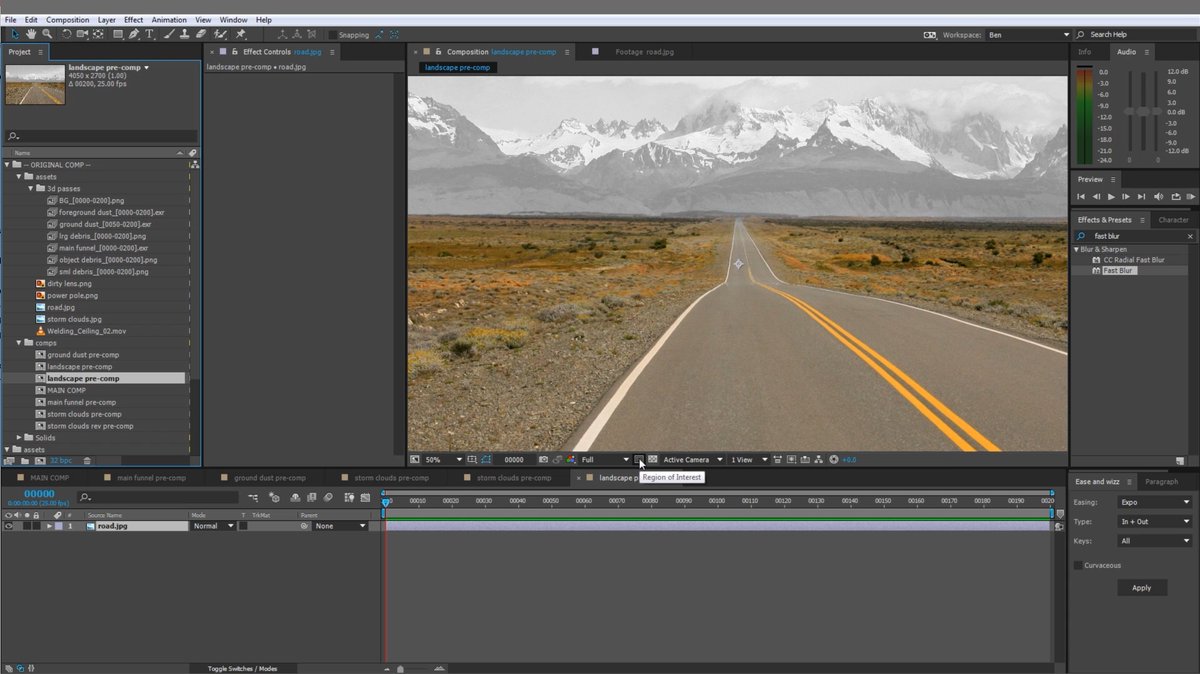1200x674 pixels.
Task: Open the Workspace Ben dropdown
Action: coord(1029,35)
